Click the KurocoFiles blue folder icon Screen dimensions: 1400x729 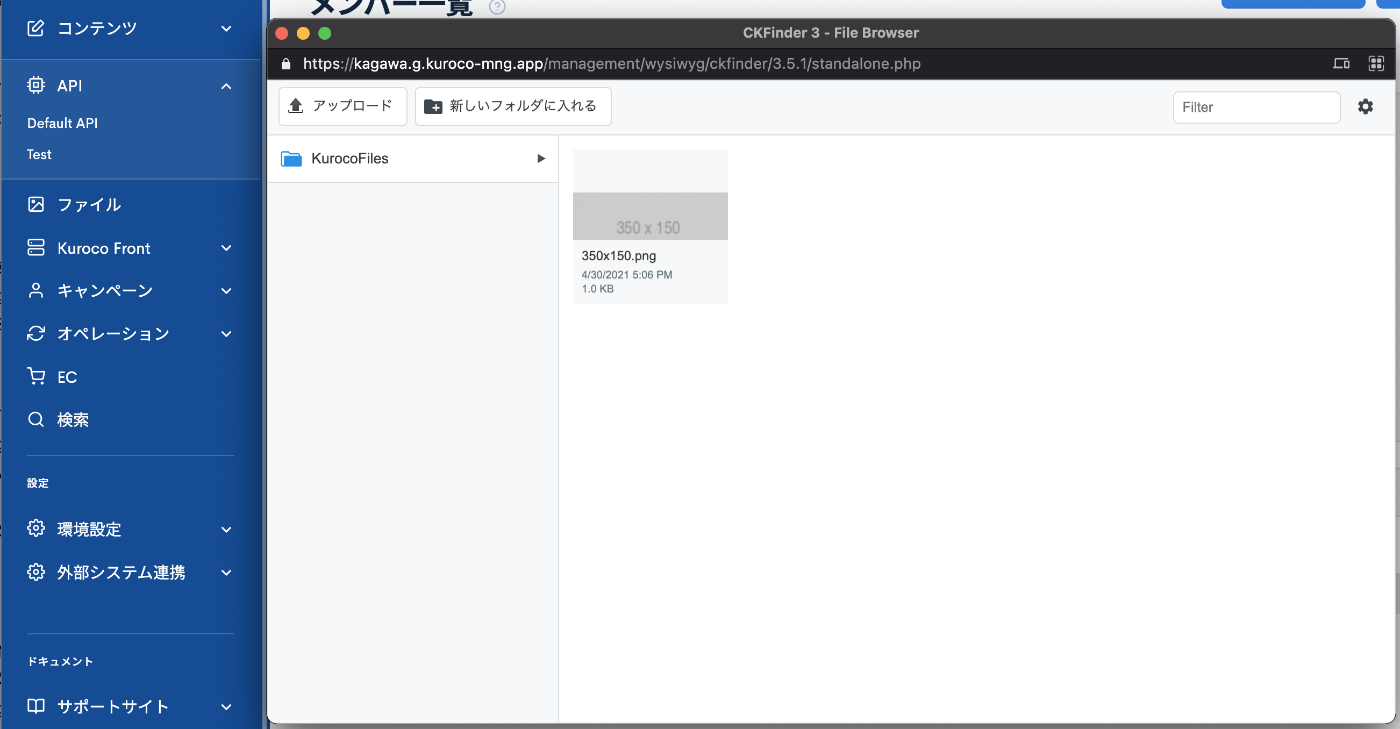[x=291, y=158]
